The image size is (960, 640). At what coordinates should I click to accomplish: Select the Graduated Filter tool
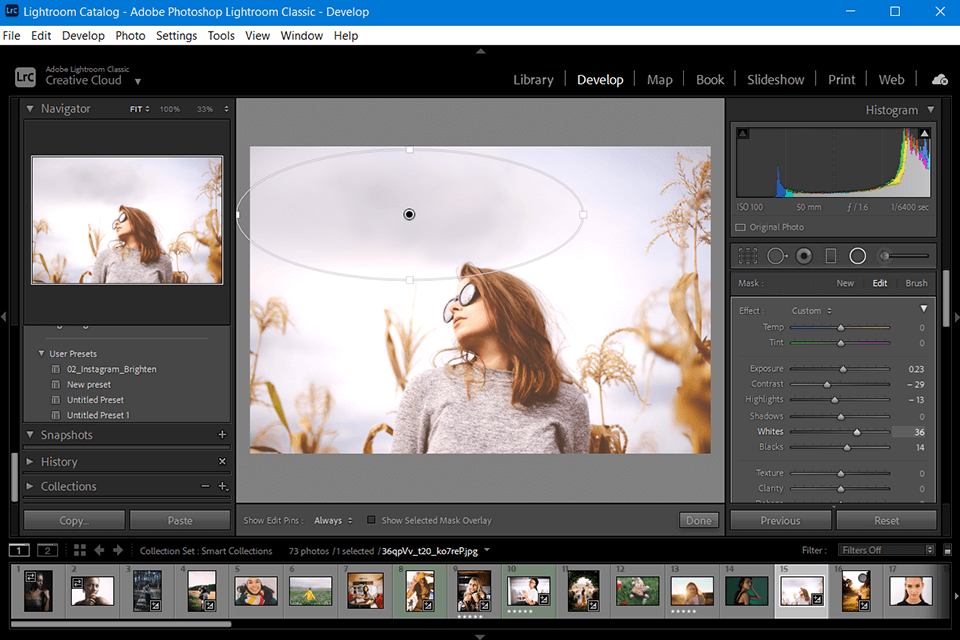click(x=830, y=256)
